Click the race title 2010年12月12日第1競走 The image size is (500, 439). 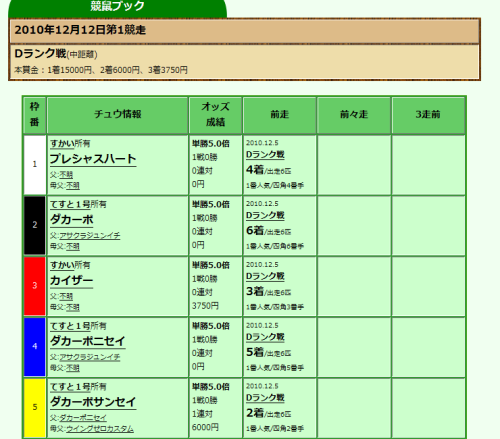click(x=80, y=30)
